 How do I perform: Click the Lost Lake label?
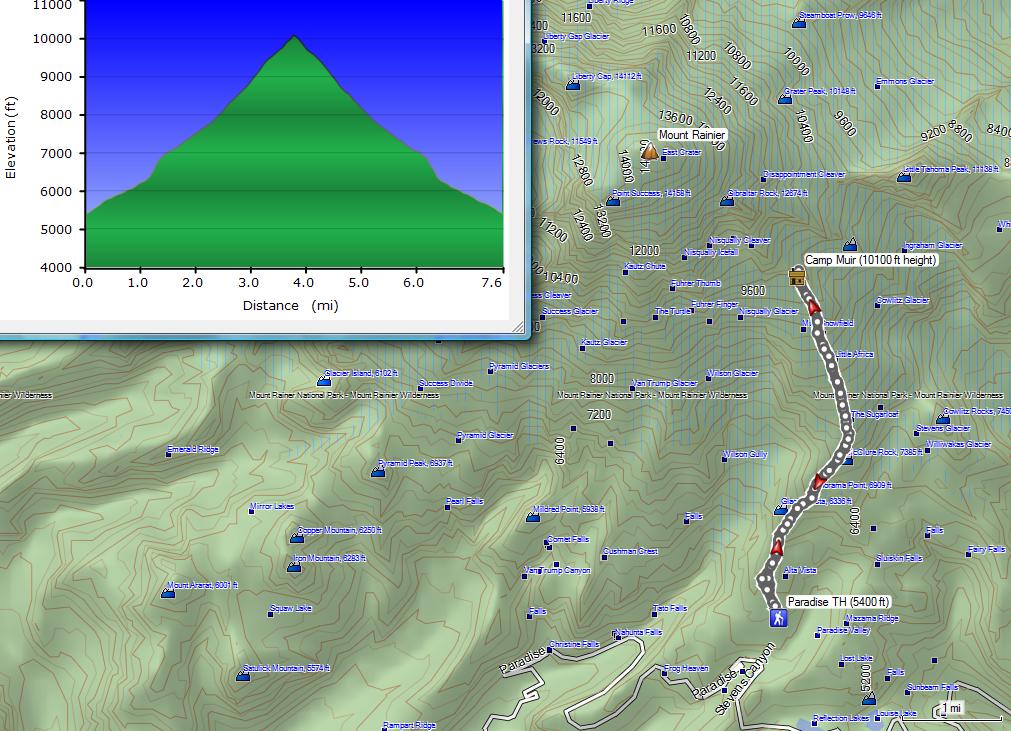(856, 658)
